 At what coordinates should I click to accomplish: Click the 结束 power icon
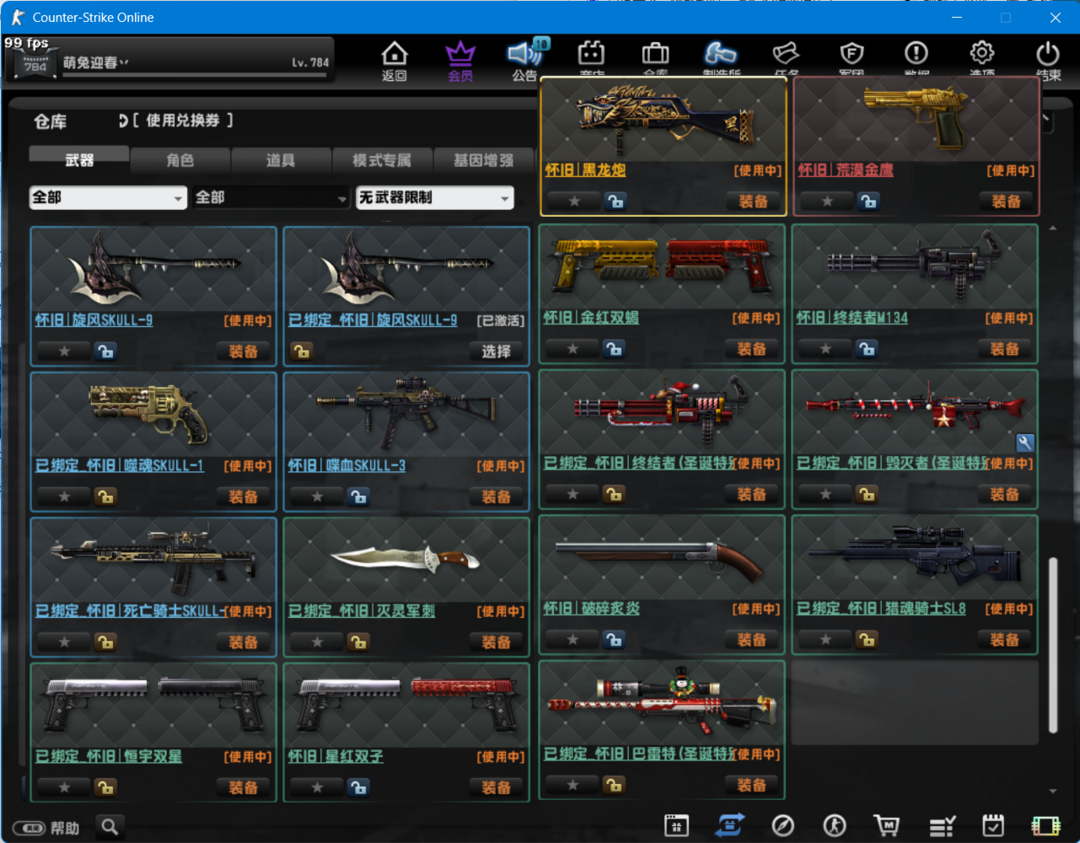(x=1048, y=54)
